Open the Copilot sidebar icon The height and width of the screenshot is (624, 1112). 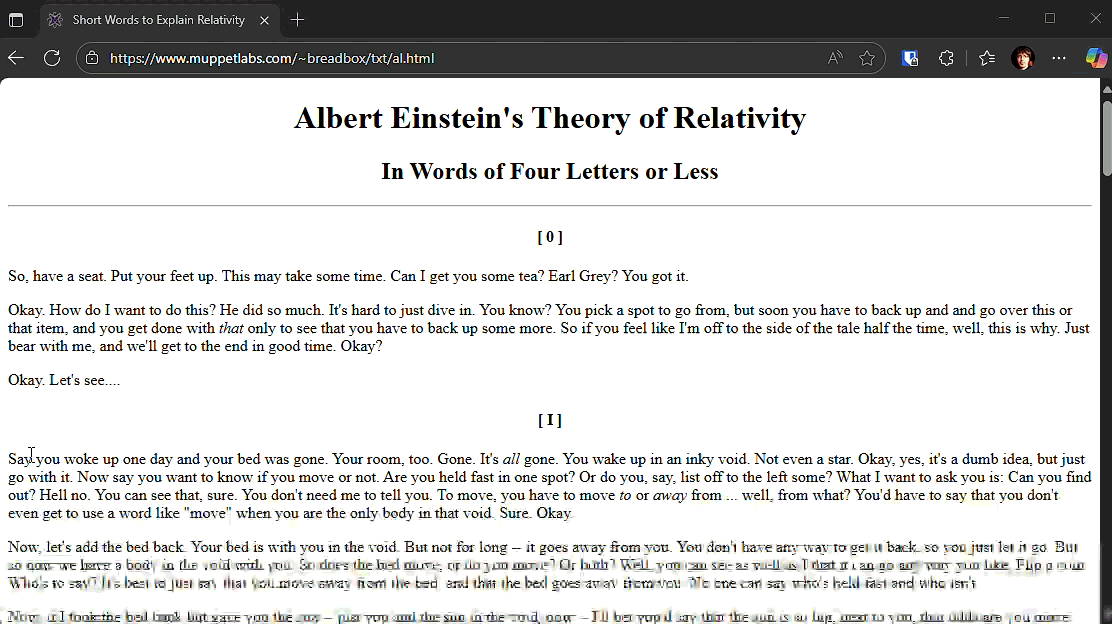[1096, 58]
